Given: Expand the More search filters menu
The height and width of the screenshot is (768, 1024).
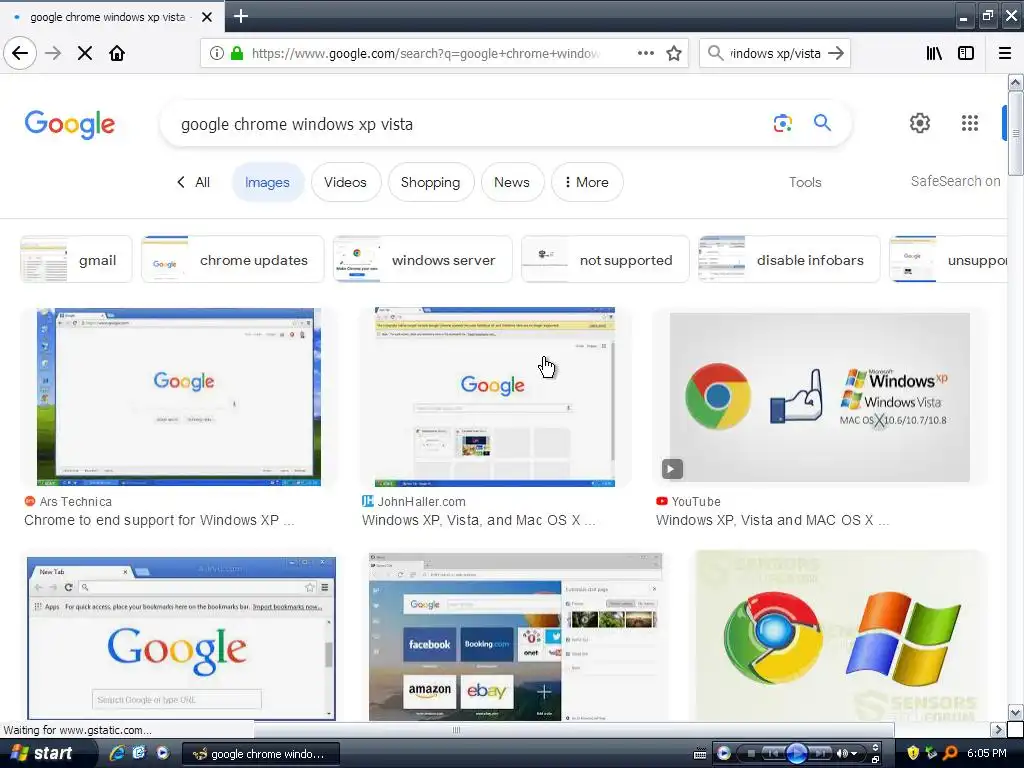Looking at the screenshot, I should [587, 182].
